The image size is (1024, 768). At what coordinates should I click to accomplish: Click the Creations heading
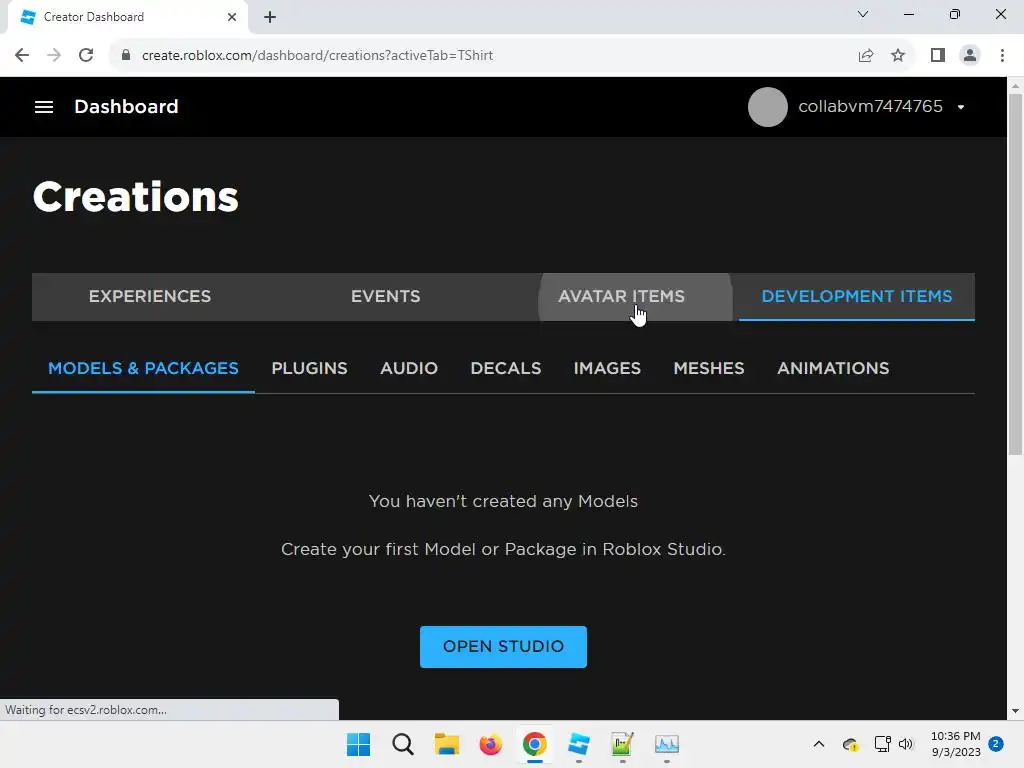[136, 197]
